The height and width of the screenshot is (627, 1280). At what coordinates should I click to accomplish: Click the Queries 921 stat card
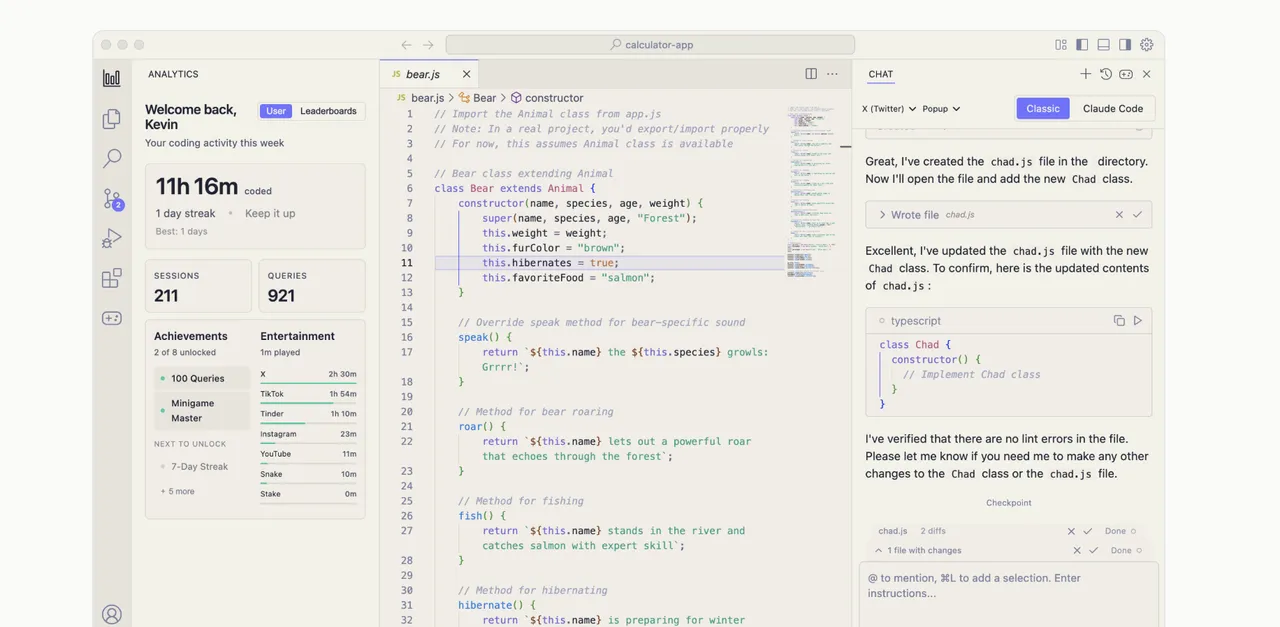(312, 286)
